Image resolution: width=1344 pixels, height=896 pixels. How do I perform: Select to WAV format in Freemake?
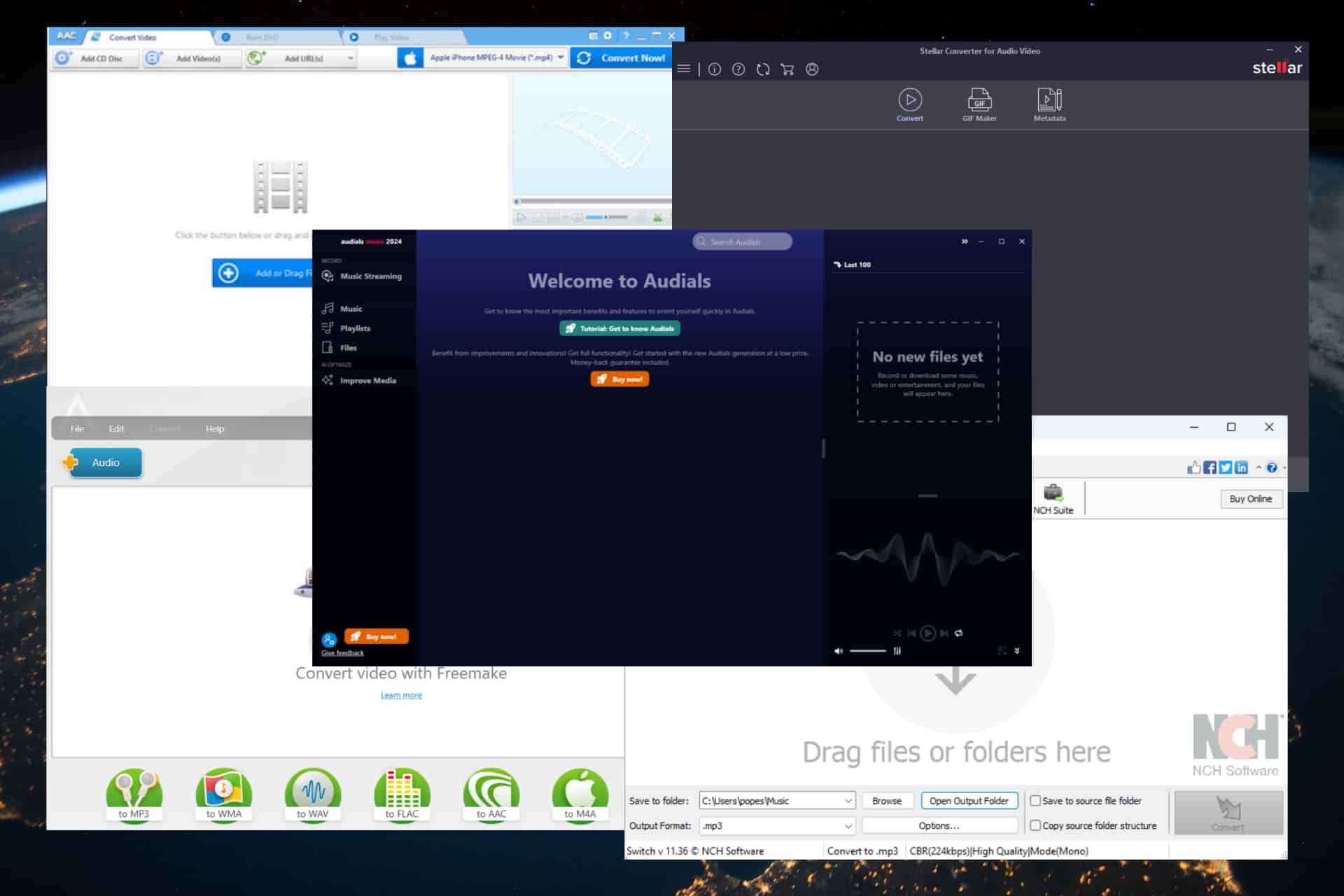point(313,794)
